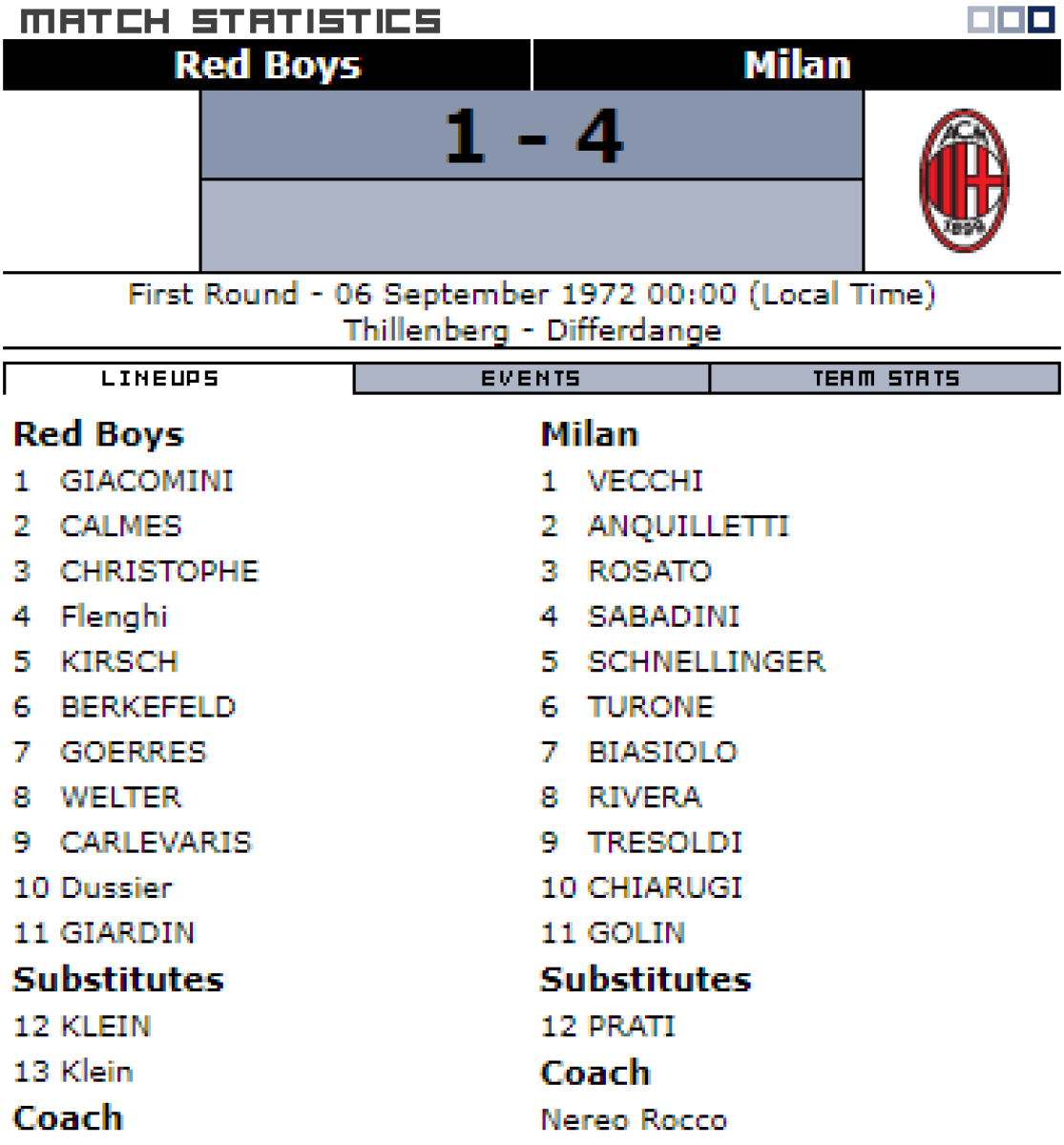1064x1145 pixels.
Task: Open player RIVERA from Milan lineup
Action: click(x=644, y=797)
